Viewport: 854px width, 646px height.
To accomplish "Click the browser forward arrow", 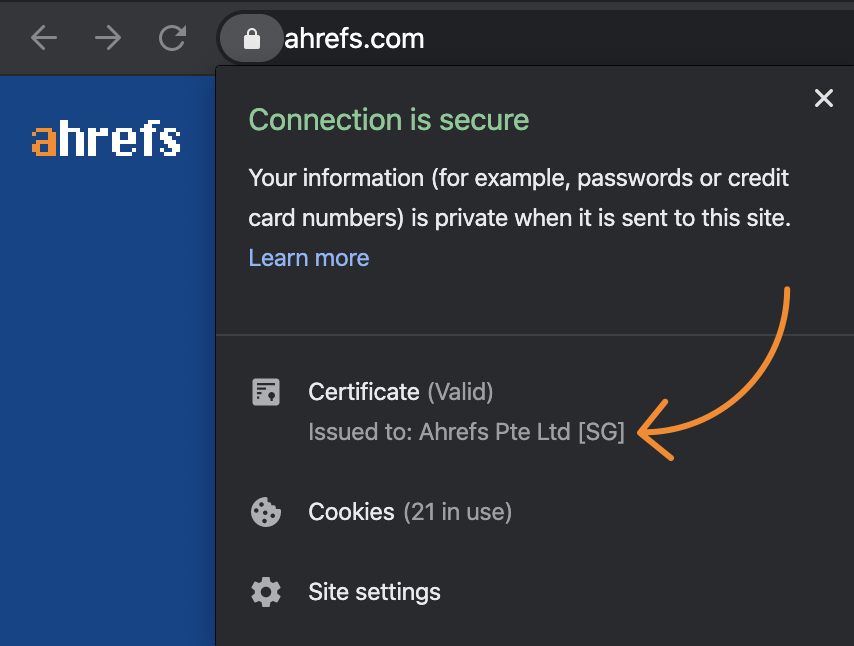I will click(x=107, y=38).
